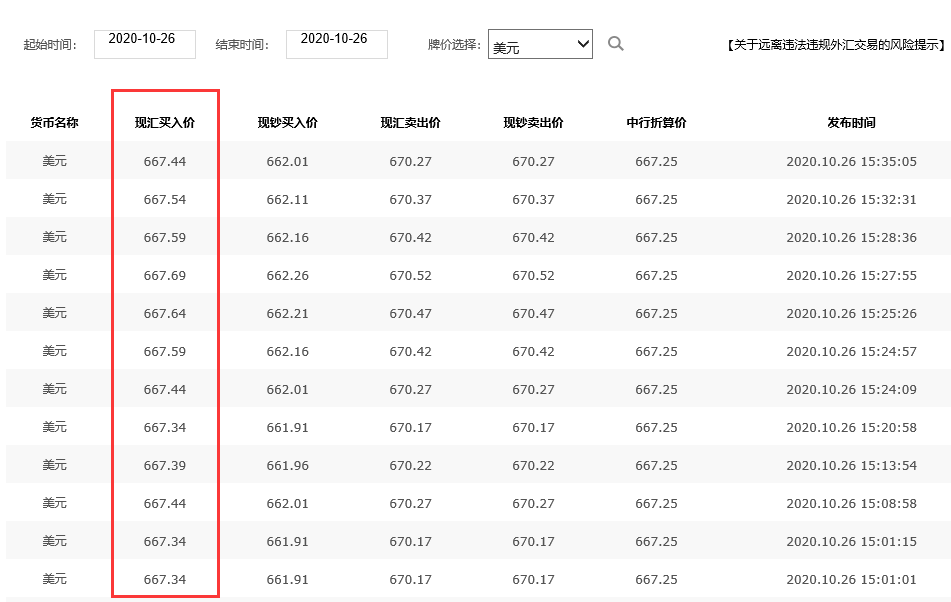Click the highlighted 现汇买入价 column header

point(163,122)
